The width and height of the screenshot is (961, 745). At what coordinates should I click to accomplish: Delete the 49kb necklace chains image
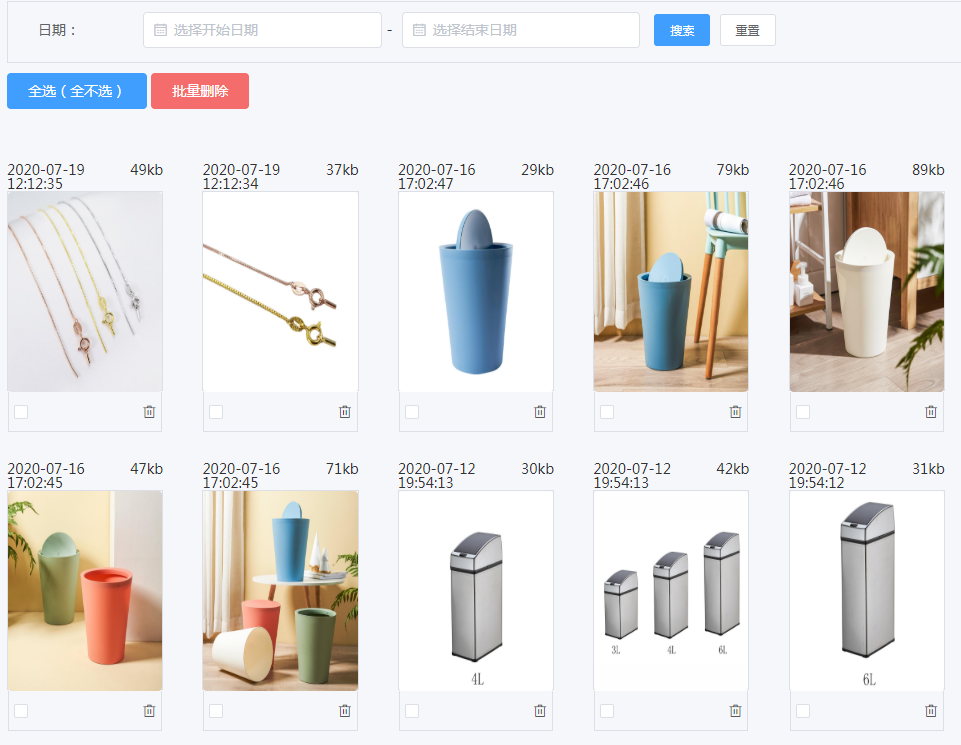(x=149, y=412)
